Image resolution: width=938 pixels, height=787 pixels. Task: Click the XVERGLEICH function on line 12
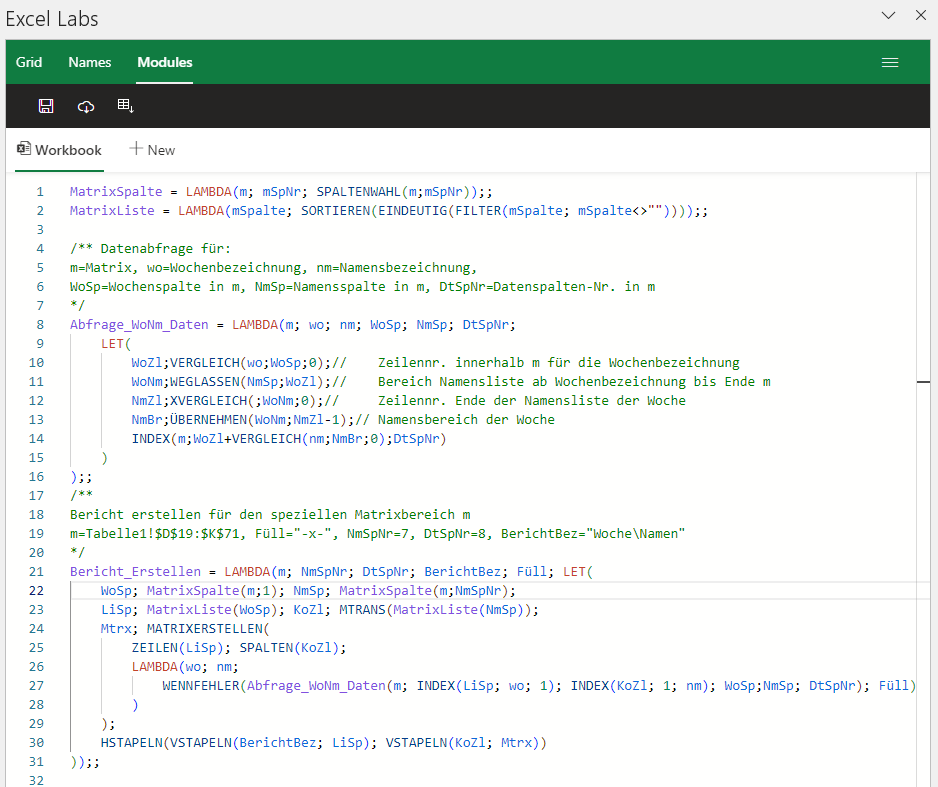pyautogui.click(x=209, y=401)
